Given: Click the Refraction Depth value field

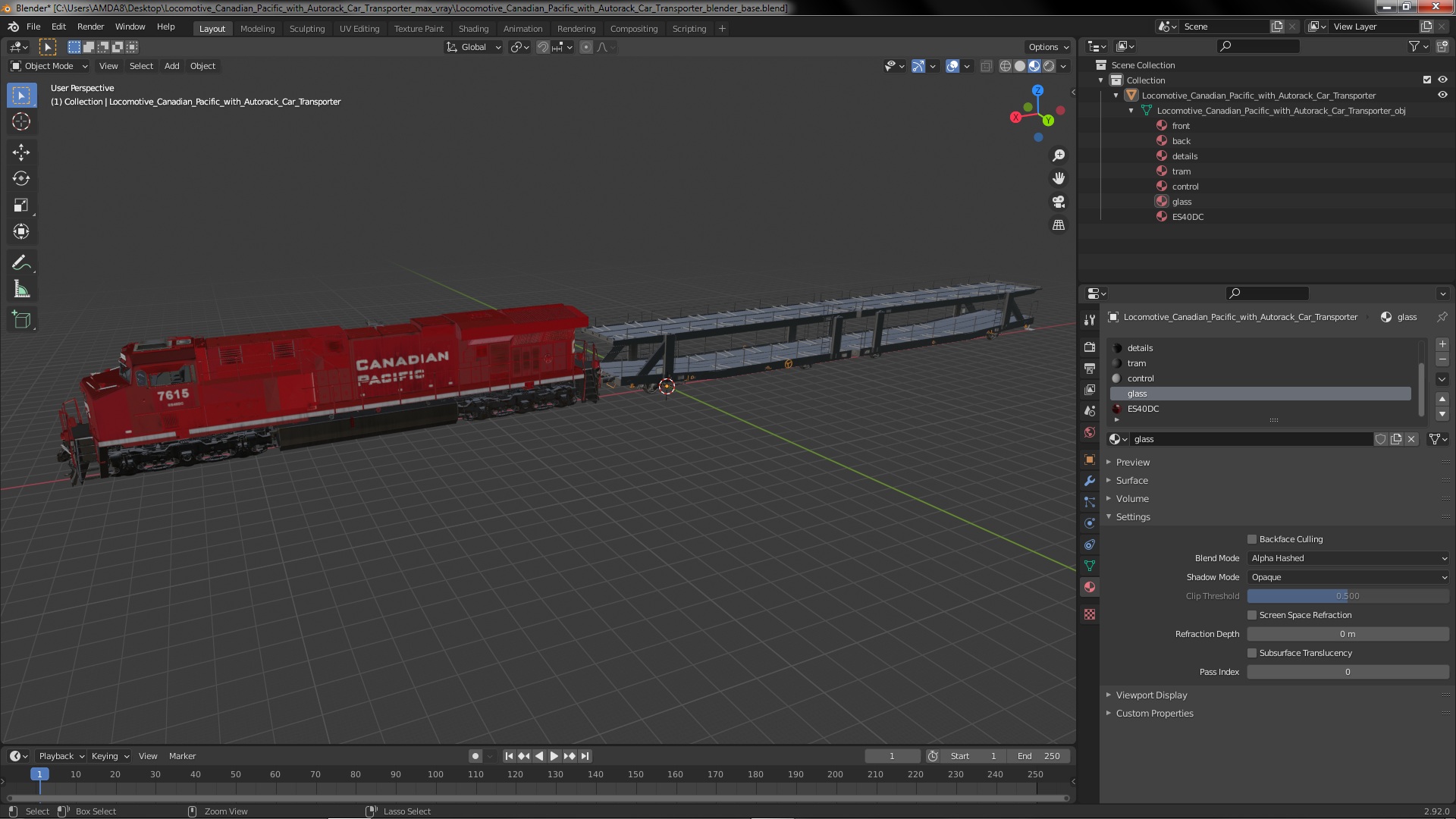Looking at the screenshot, I should [x=1348, y=634].
